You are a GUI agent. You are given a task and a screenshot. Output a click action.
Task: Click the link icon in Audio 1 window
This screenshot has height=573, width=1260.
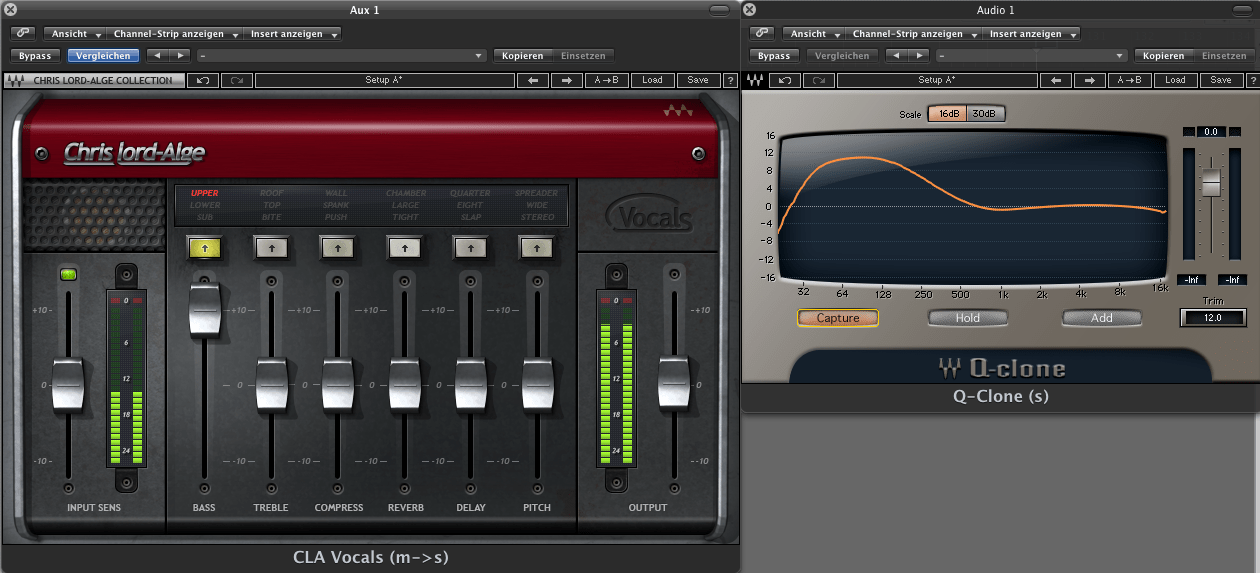click(762, 34)
